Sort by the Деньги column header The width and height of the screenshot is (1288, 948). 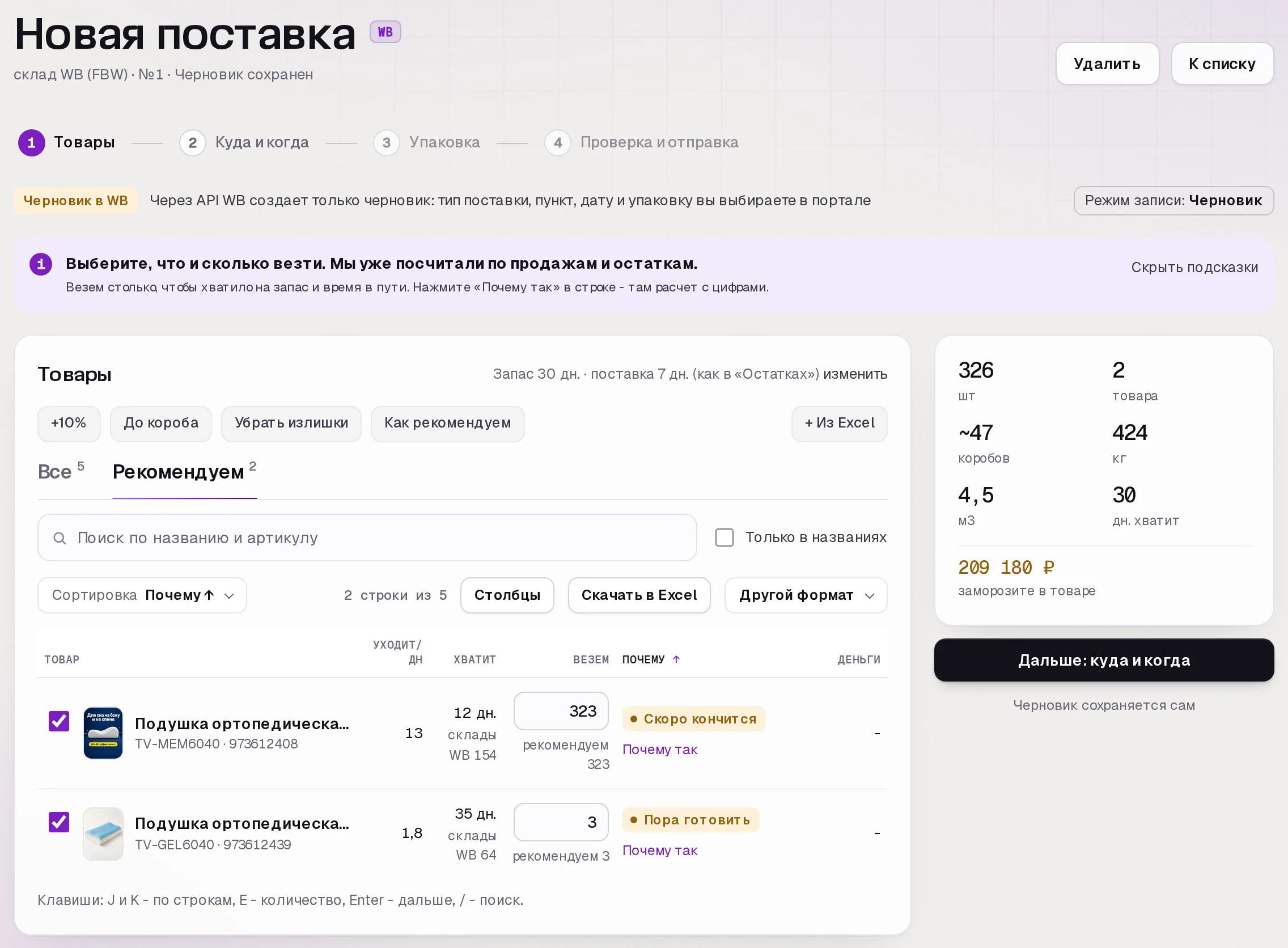tap(859, 660)
